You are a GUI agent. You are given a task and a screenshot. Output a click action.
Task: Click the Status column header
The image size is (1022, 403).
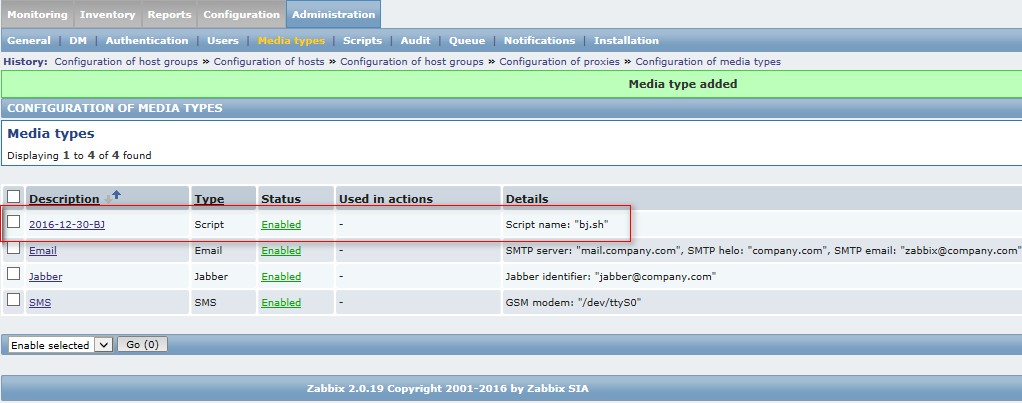[281, 199]
